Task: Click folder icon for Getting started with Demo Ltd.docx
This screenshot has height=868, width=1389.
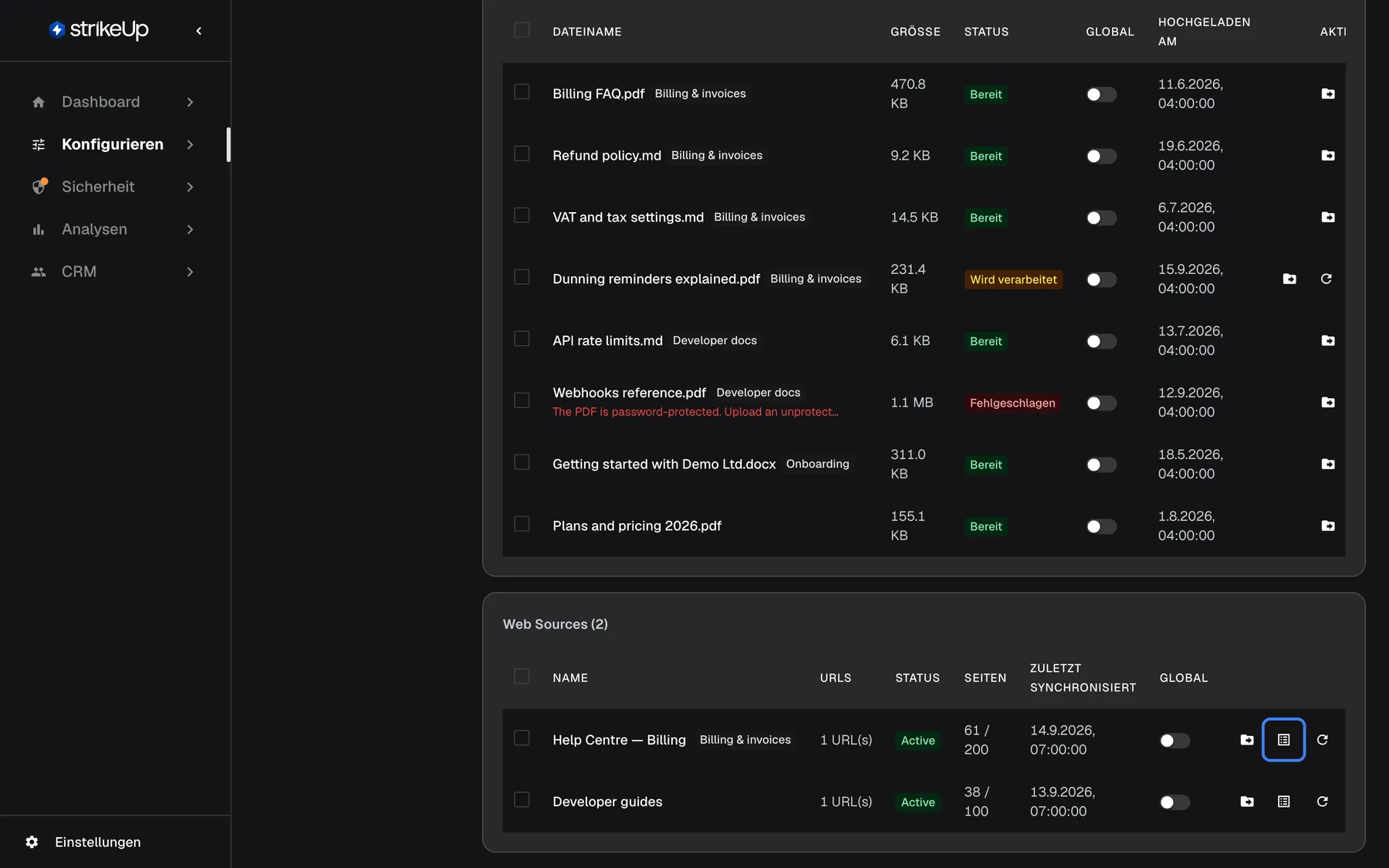Action: (1327, 464)
